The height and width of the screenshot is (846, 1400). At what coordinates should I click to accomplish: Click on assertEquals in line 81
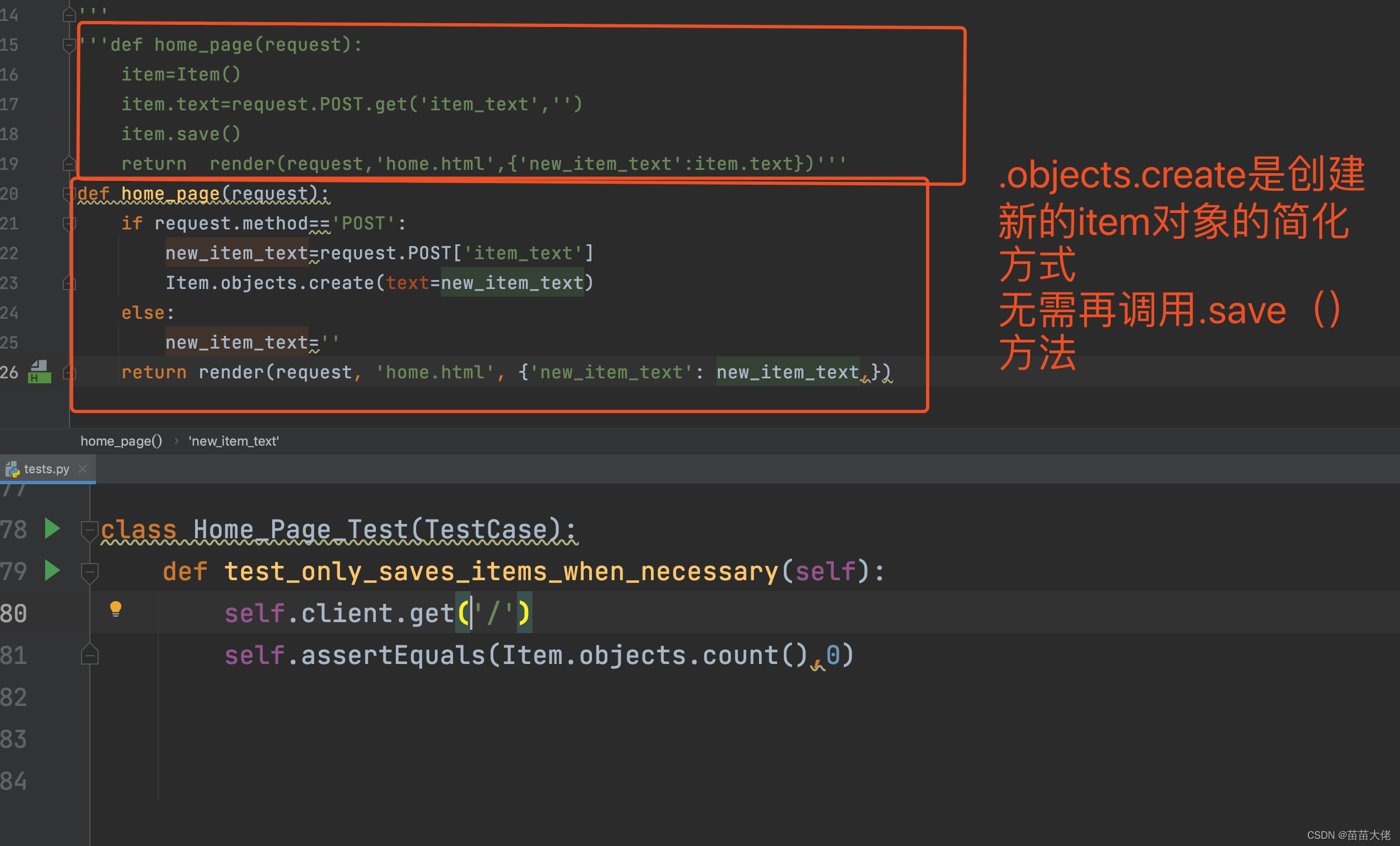pyautogui.click(x=393, y=655)
